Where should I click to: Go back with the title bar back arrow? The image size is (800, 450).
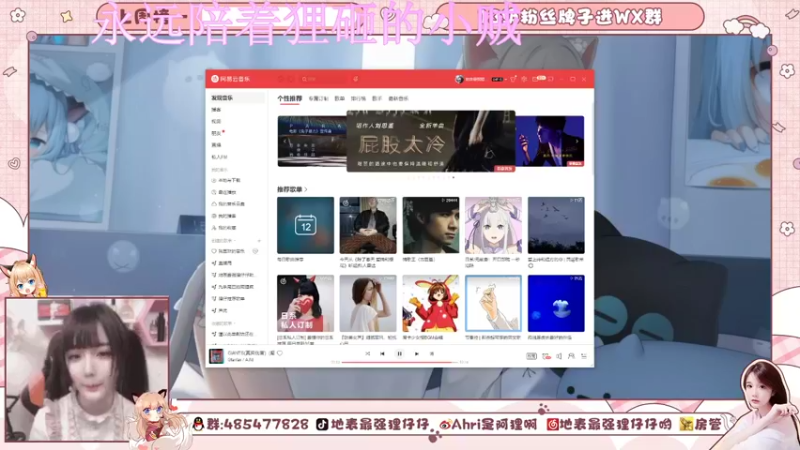(x=281, y=79)
